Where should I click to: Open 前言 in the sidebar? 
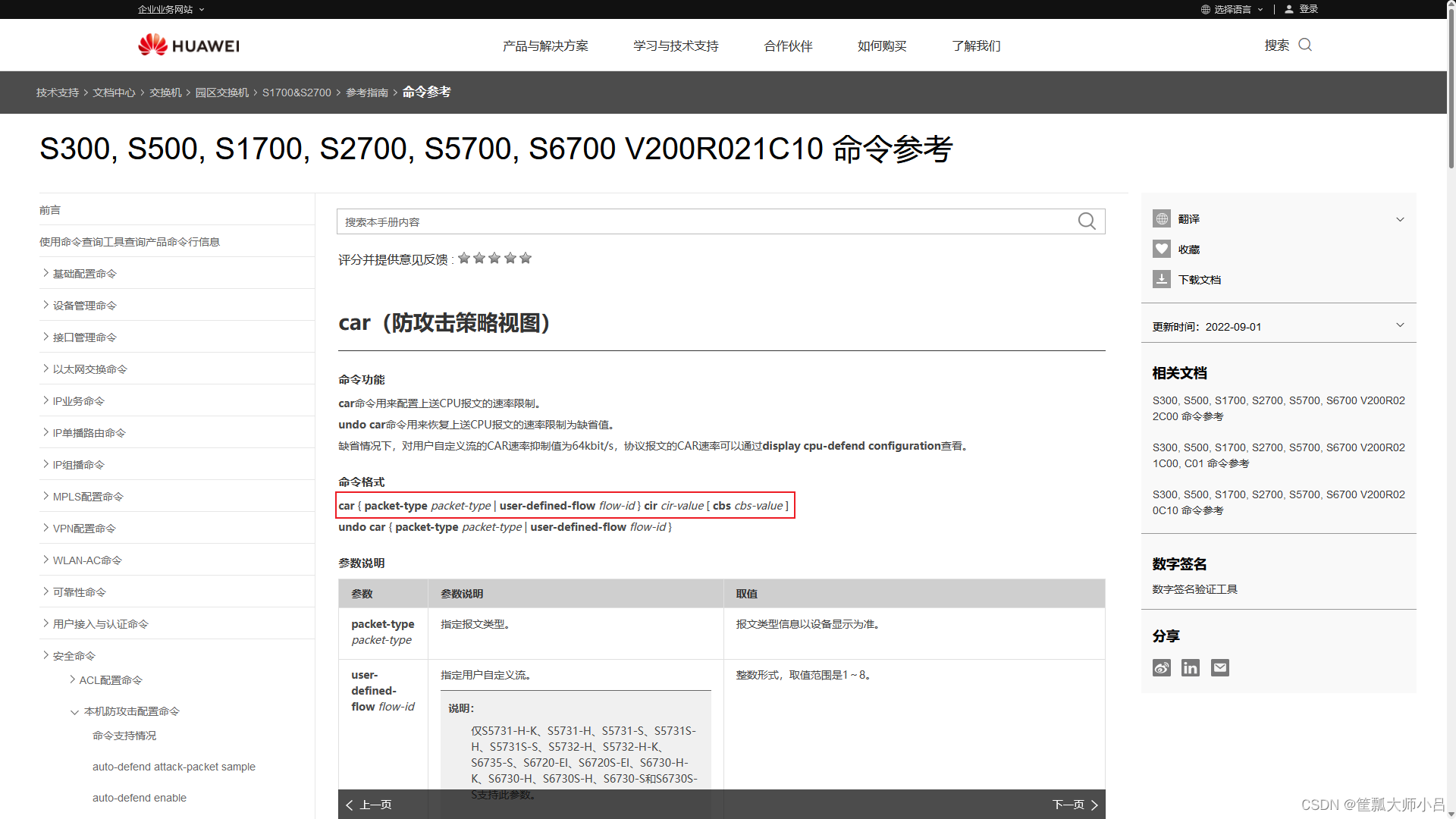point(50,209)
